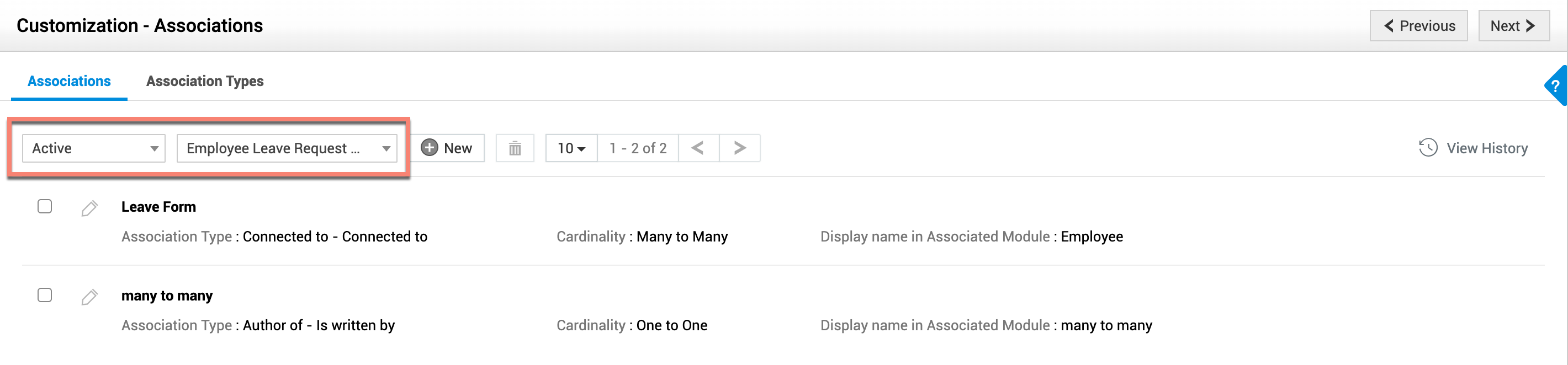The image size is (1568, 365).
Task: Open the Leave Form association name
Action: click(x=158, y=207)
